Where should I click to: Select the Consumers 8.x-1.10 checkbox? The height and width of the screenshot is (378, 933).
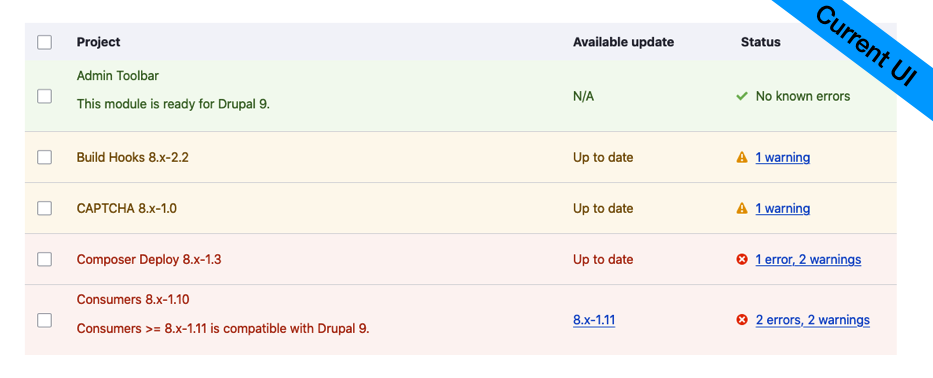click(x=45, y=320)
